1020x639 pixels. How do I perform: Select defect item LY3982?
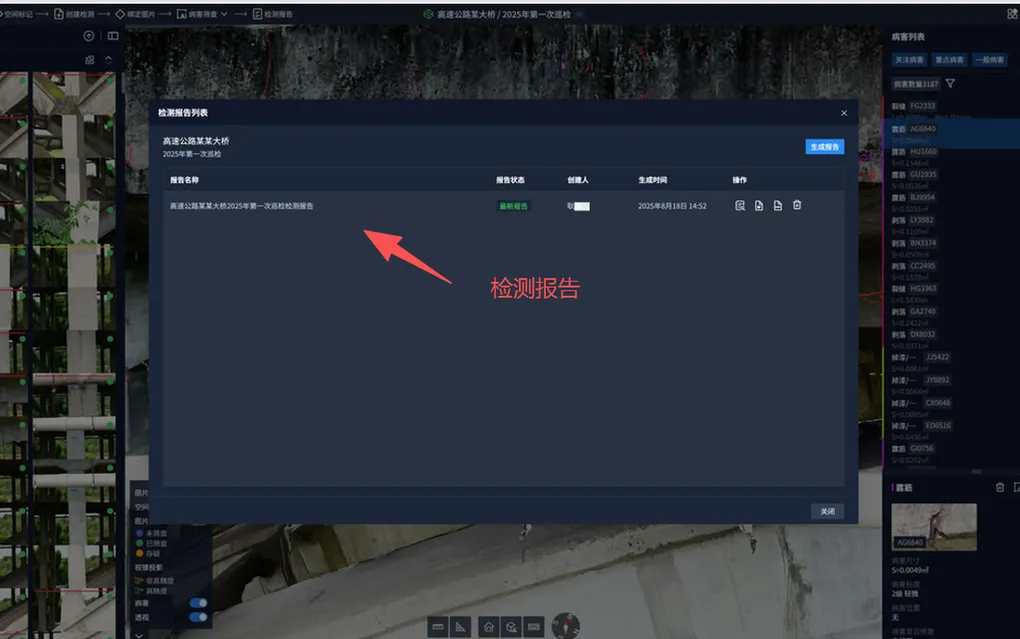(921, 220)
